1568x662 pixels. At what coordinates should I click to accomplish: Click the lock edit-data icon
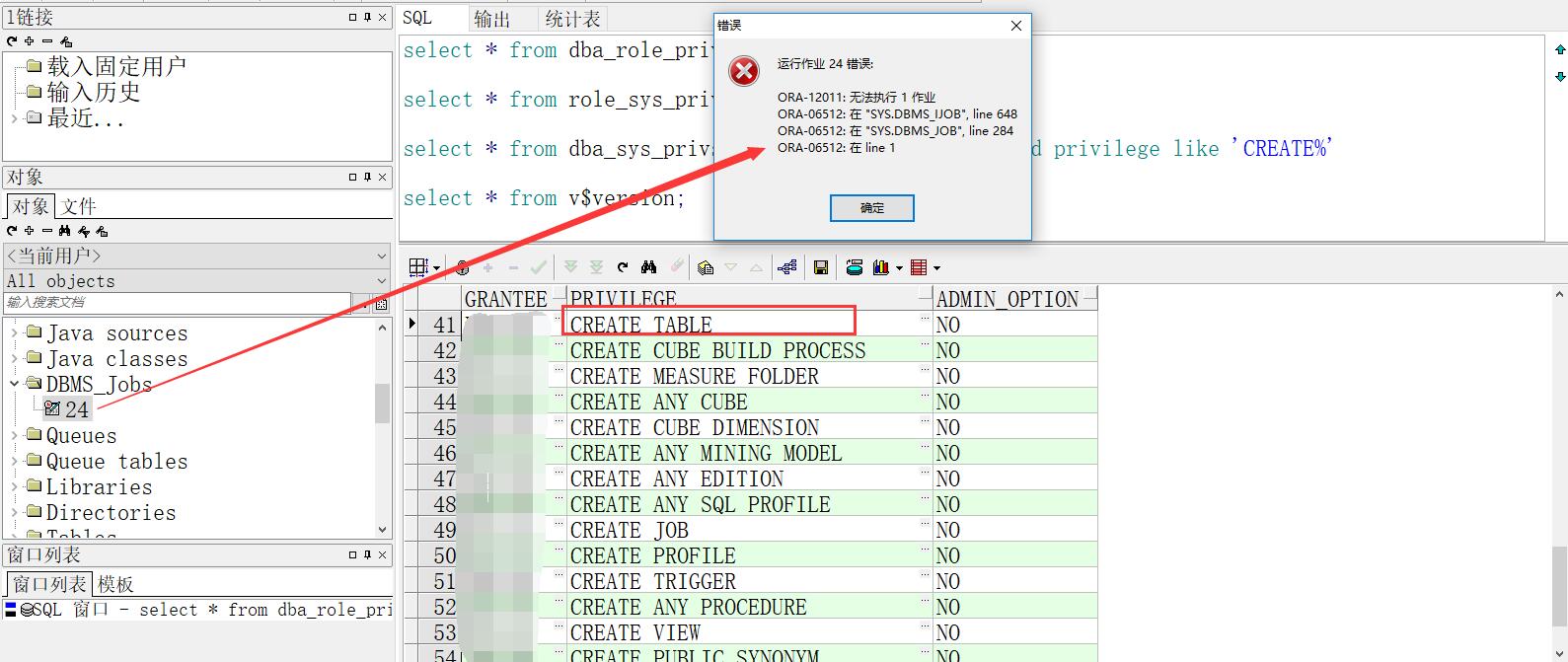pos(461,267)
